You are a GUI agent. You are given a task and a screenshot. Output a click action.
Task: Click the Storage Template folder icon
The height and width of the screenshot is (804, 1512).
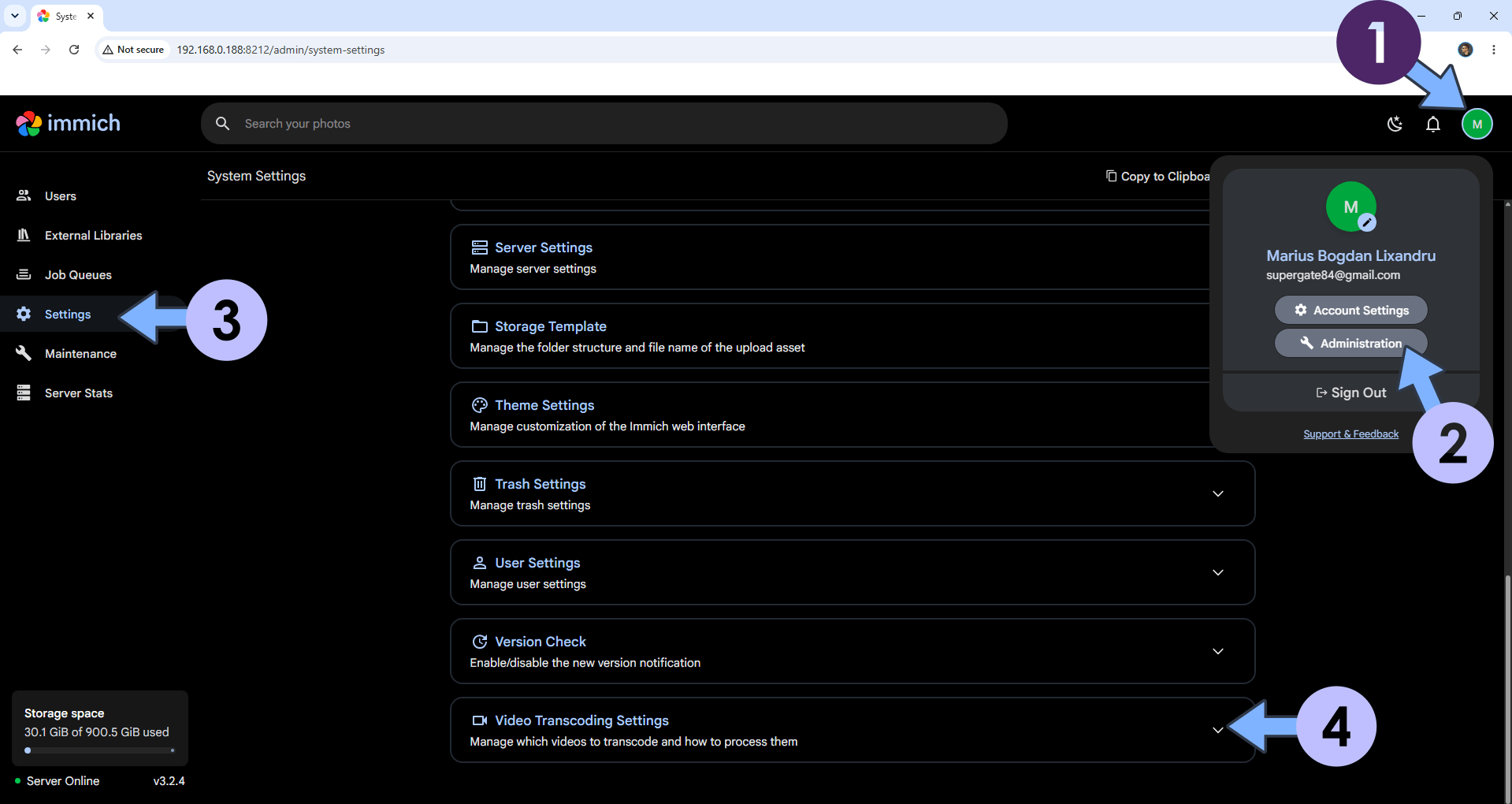479,326
